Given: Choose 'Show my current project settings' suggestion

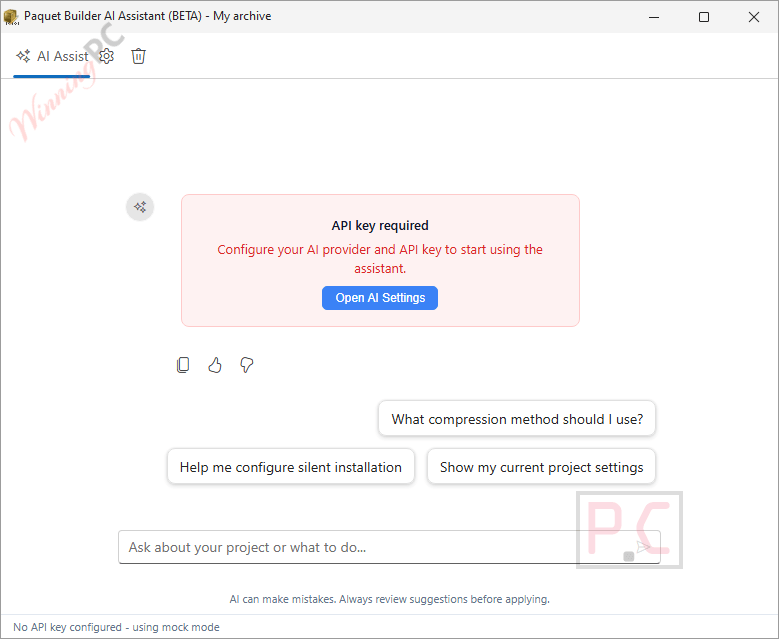Looking at the screenshot, I should [541, 467].
